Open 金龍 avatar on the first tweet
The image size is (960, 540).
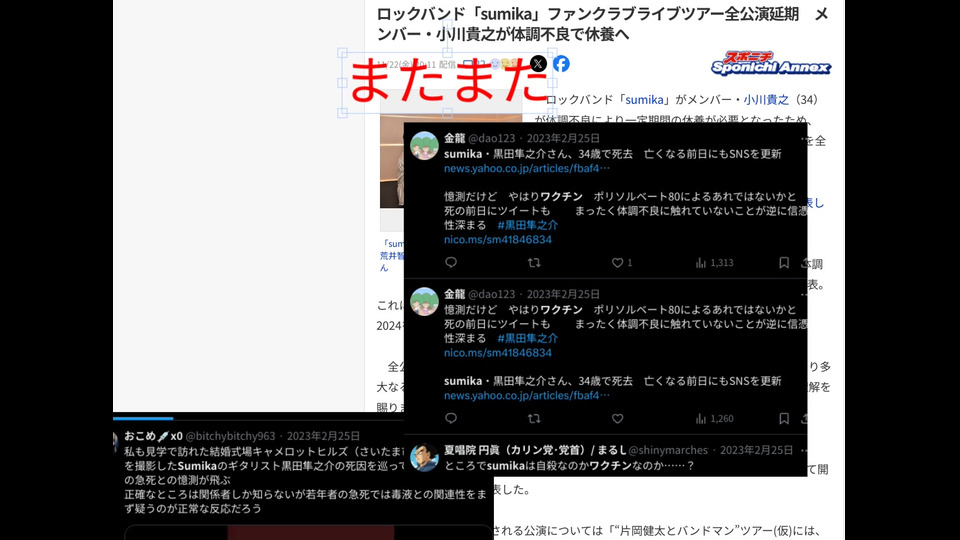pos(424,146)
